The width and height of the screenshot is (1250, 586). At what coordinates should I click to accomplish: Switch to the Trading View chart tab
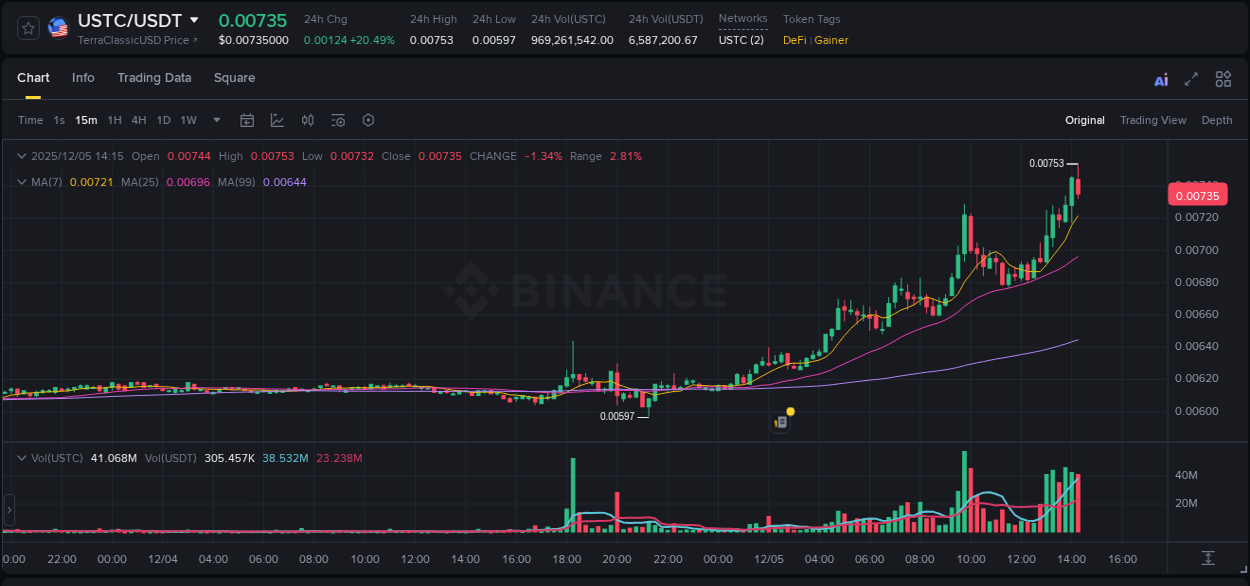pos(1153,120)
